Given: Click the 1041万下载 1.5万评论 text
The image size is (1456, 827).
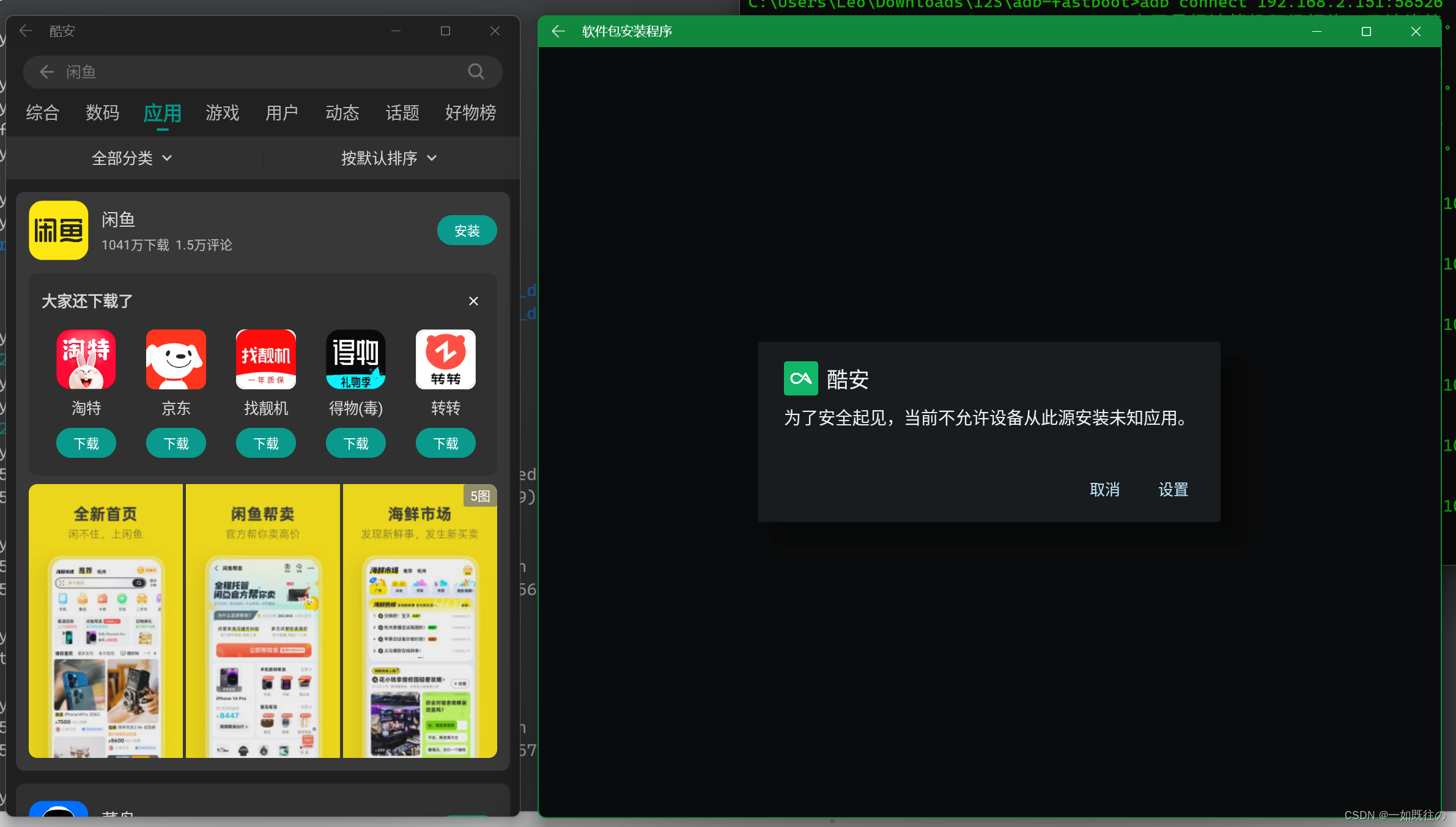Looking at the screenshot, I should pyautogui.click(x=166, y=245).
